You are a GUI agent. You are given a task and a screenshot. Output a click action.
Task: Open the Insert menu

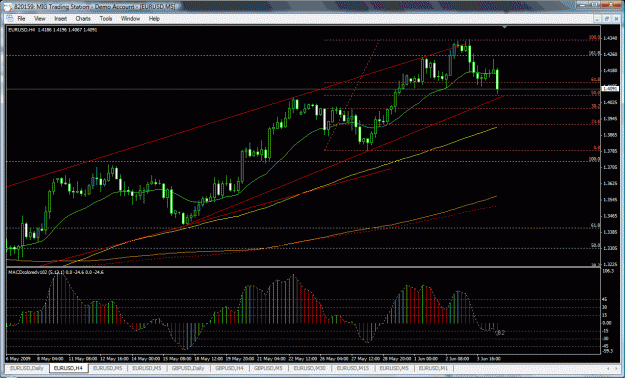pyautogui.click(x=61, y=19)
